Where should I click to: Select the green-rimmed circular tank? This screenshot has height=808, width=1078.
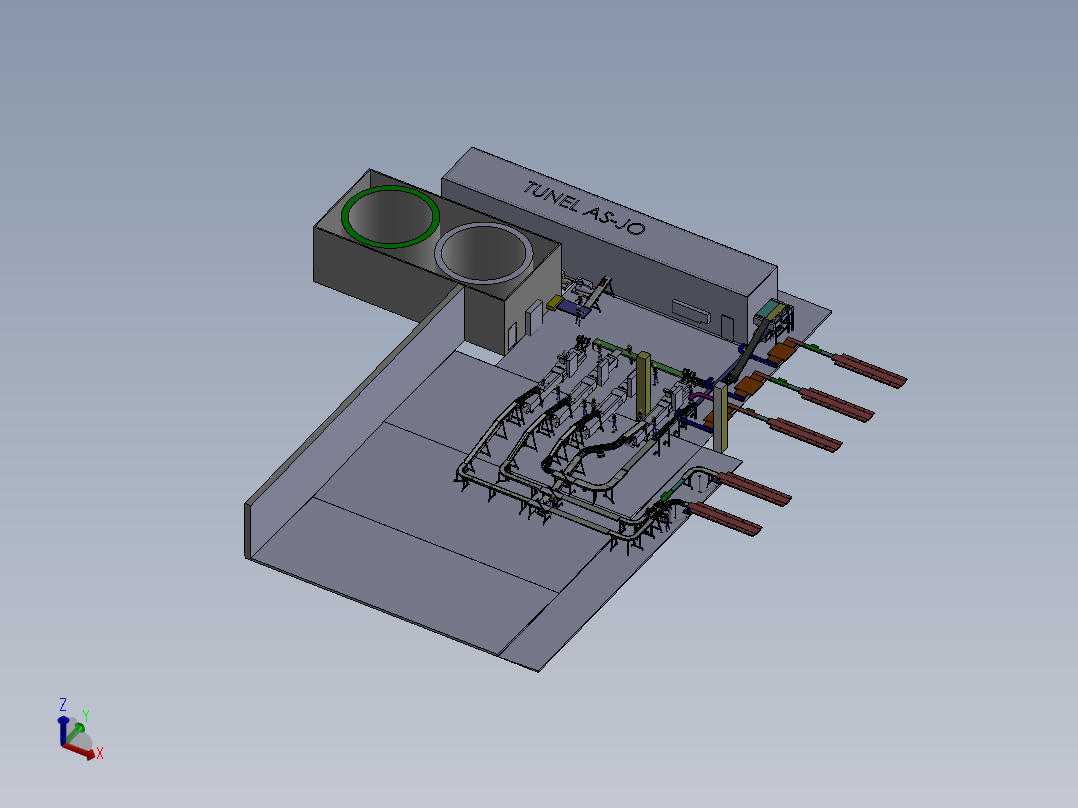[x=390, y=216]
